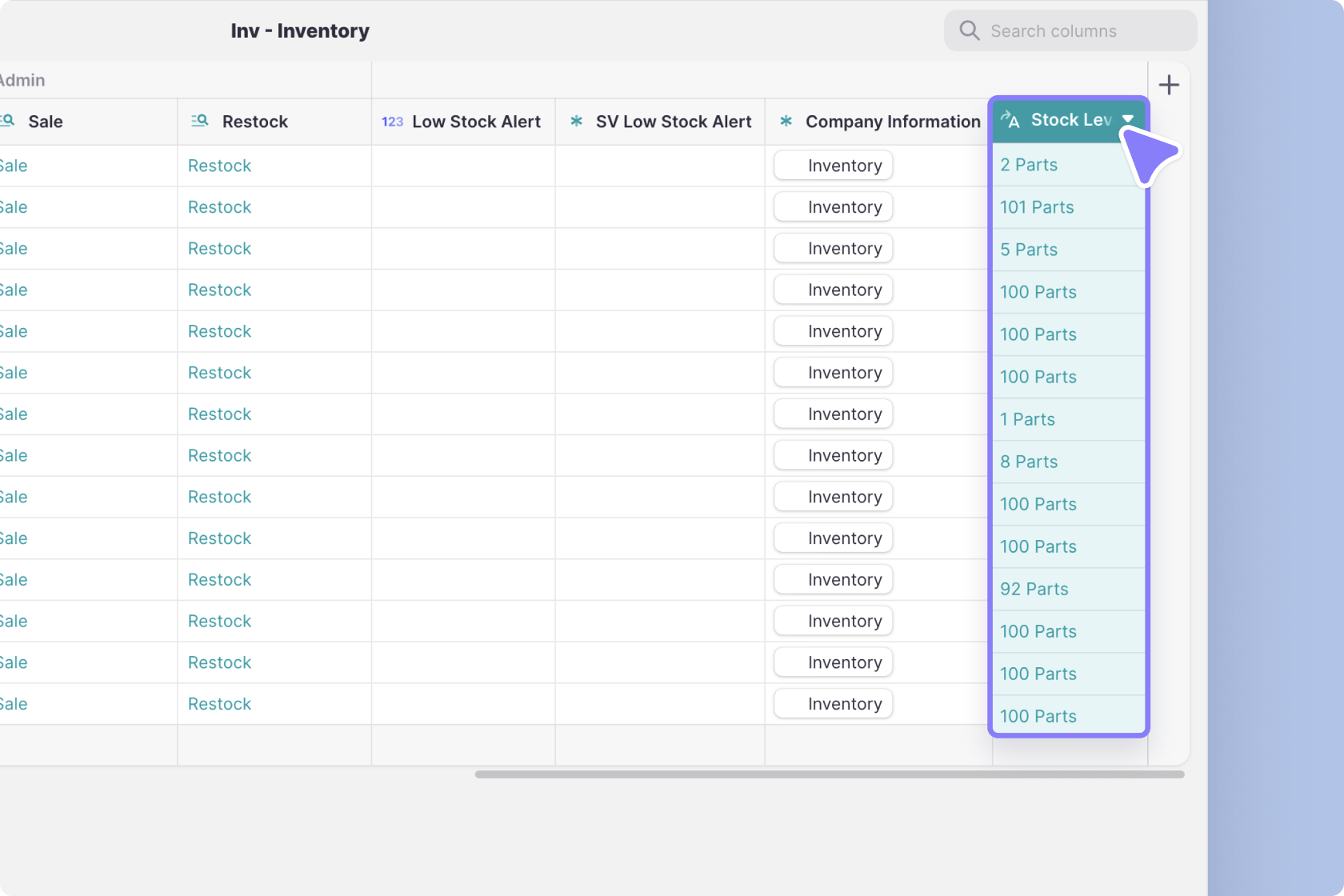Click the Restock column lookup icon
The height and width of the screenshot is (896, 1344).
[199, 121]
